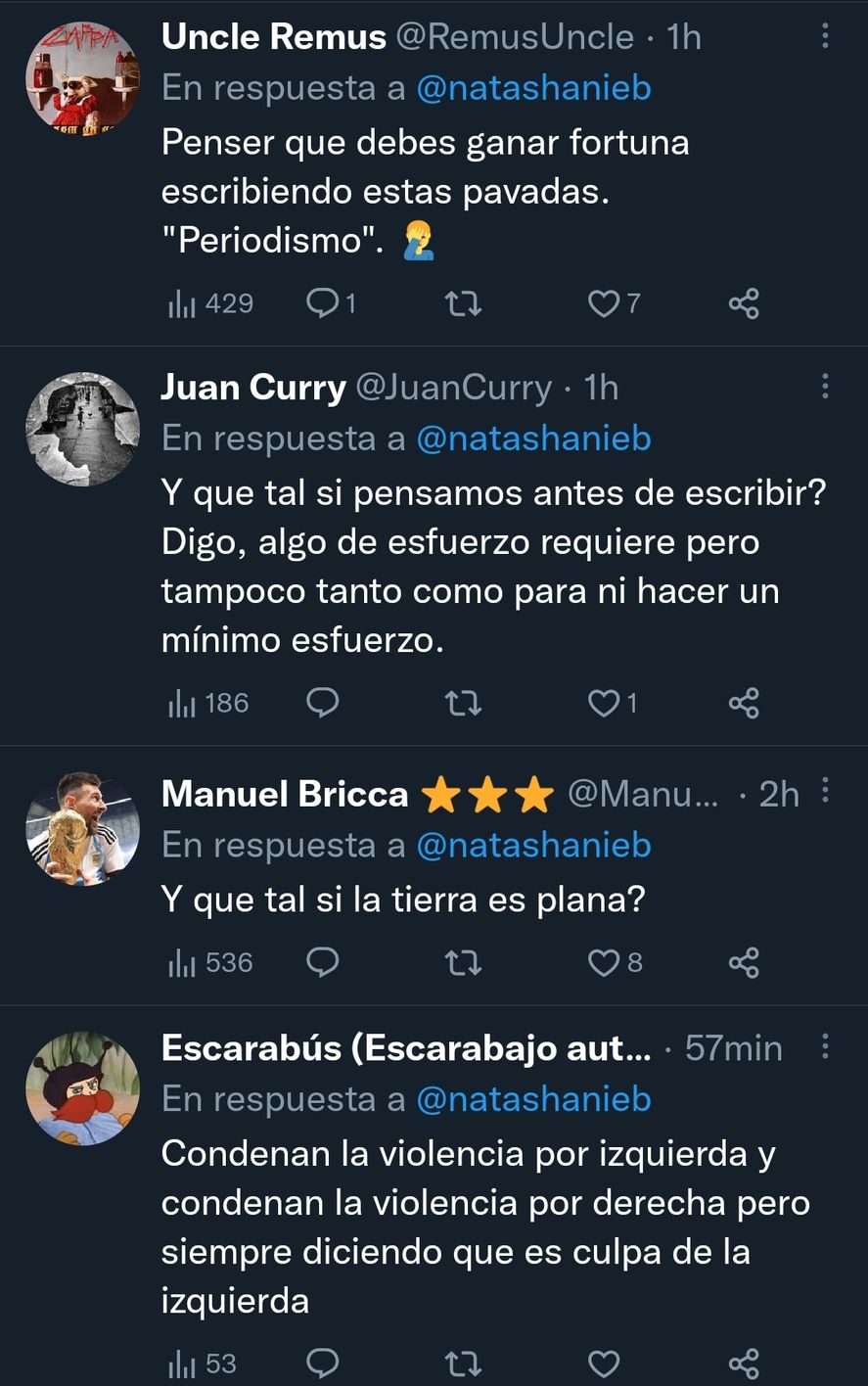The image size is (868, 1386).
Task: Like Manuel Bricca's flat earth tweet
Action: (x=603, y=963)
